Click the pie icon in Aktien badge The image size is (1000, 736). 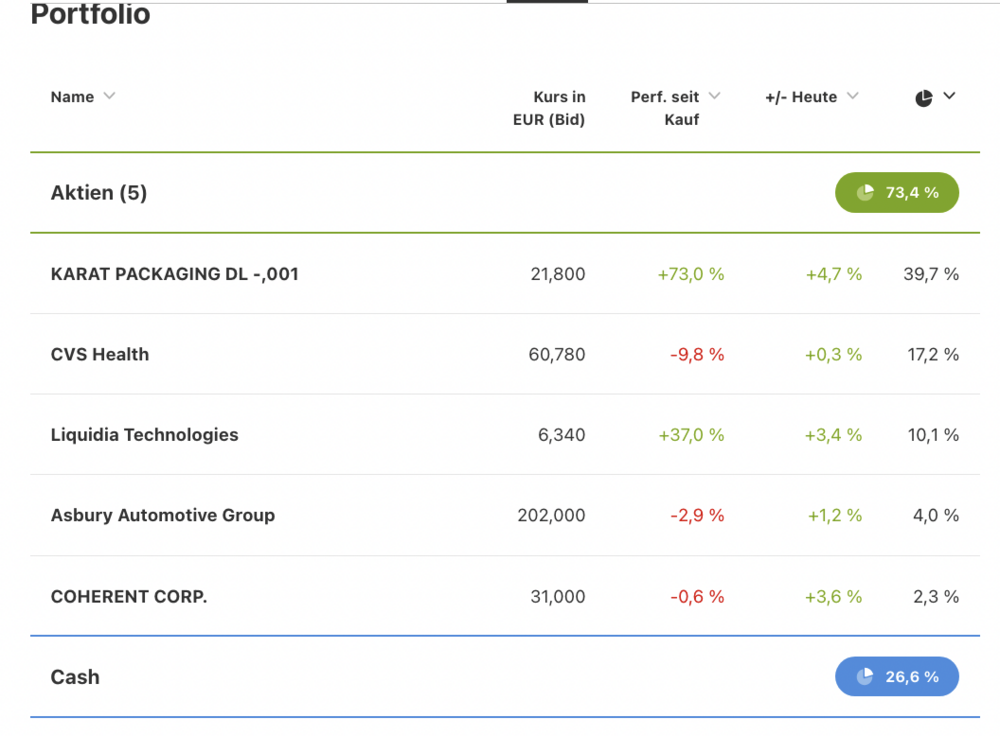[x=865, y=192]
